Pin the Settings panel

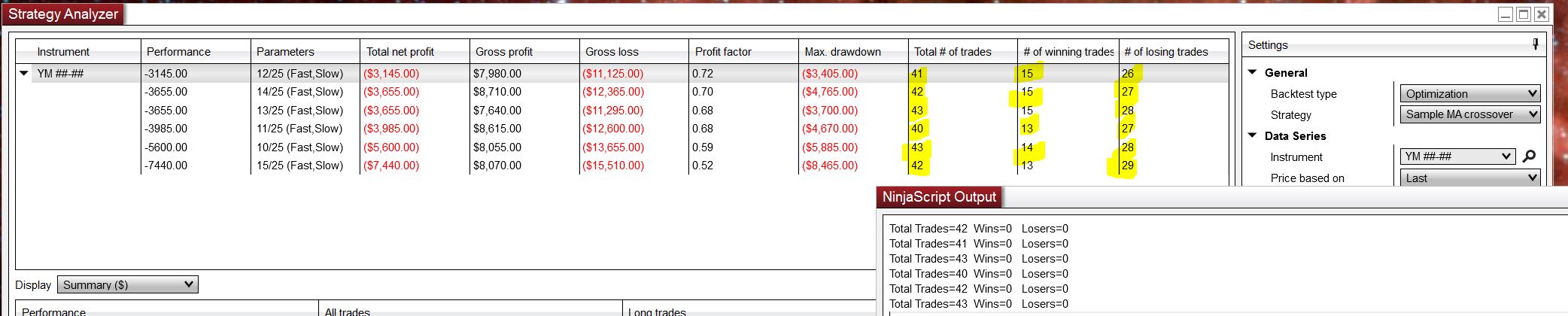coord(1535,45)
